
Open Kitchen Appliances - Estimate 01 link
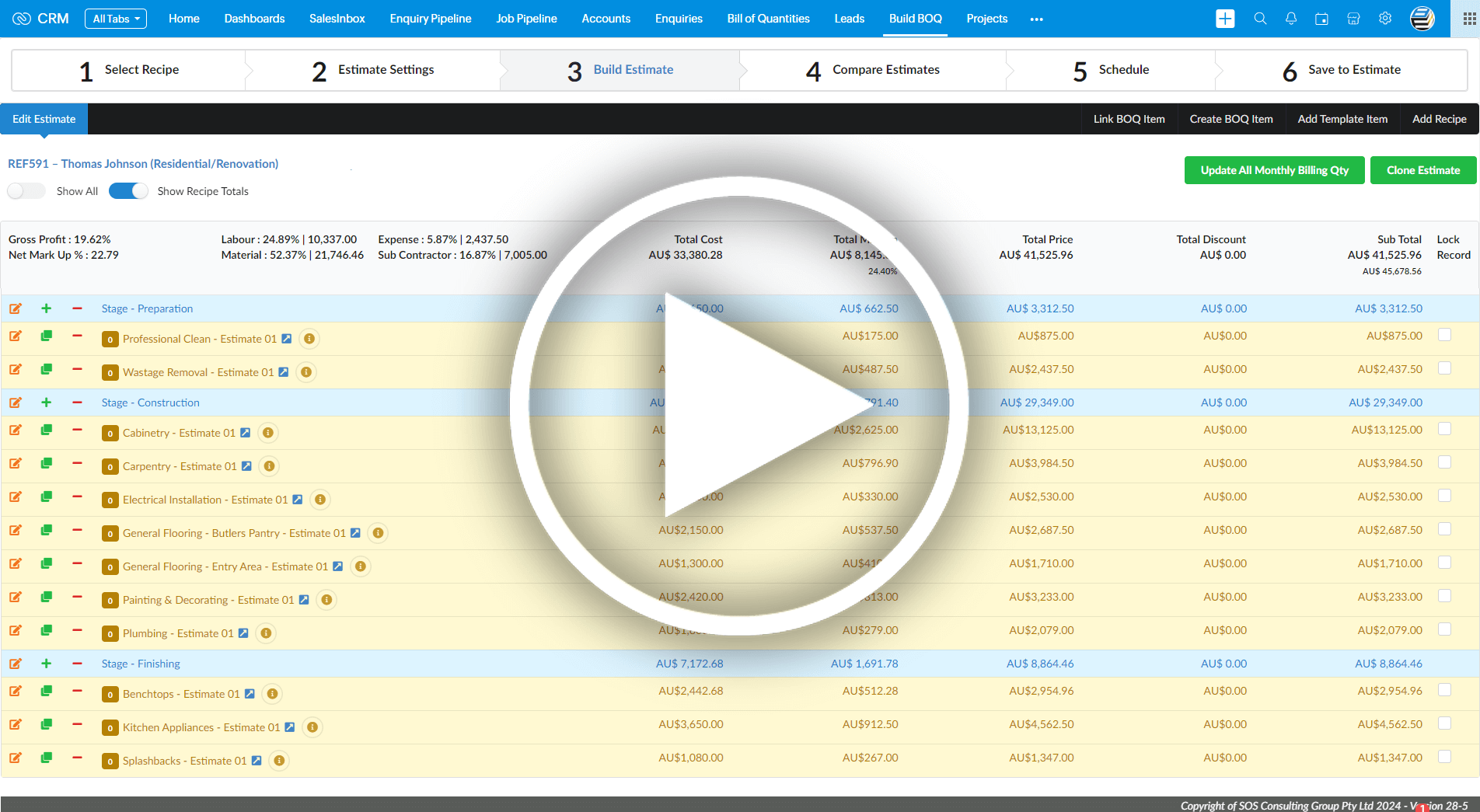(x=201, y=727)
